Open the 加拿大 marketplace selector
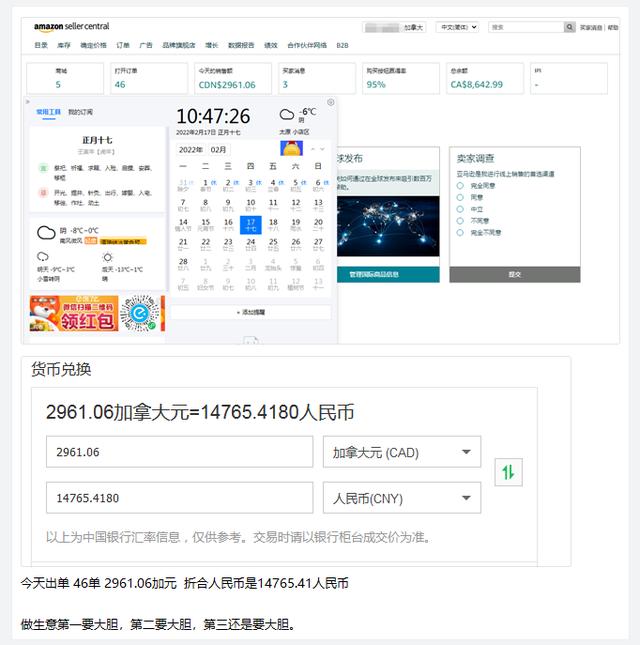The height and width of the screenshot is (645, 640). pos(394,27)
